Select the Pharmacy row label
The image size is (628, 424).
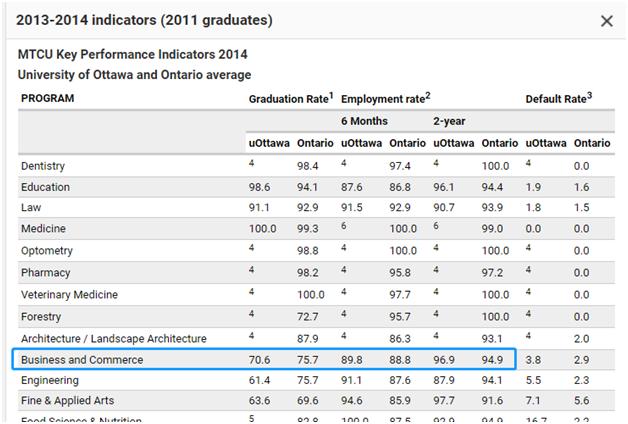pos(46,273)
